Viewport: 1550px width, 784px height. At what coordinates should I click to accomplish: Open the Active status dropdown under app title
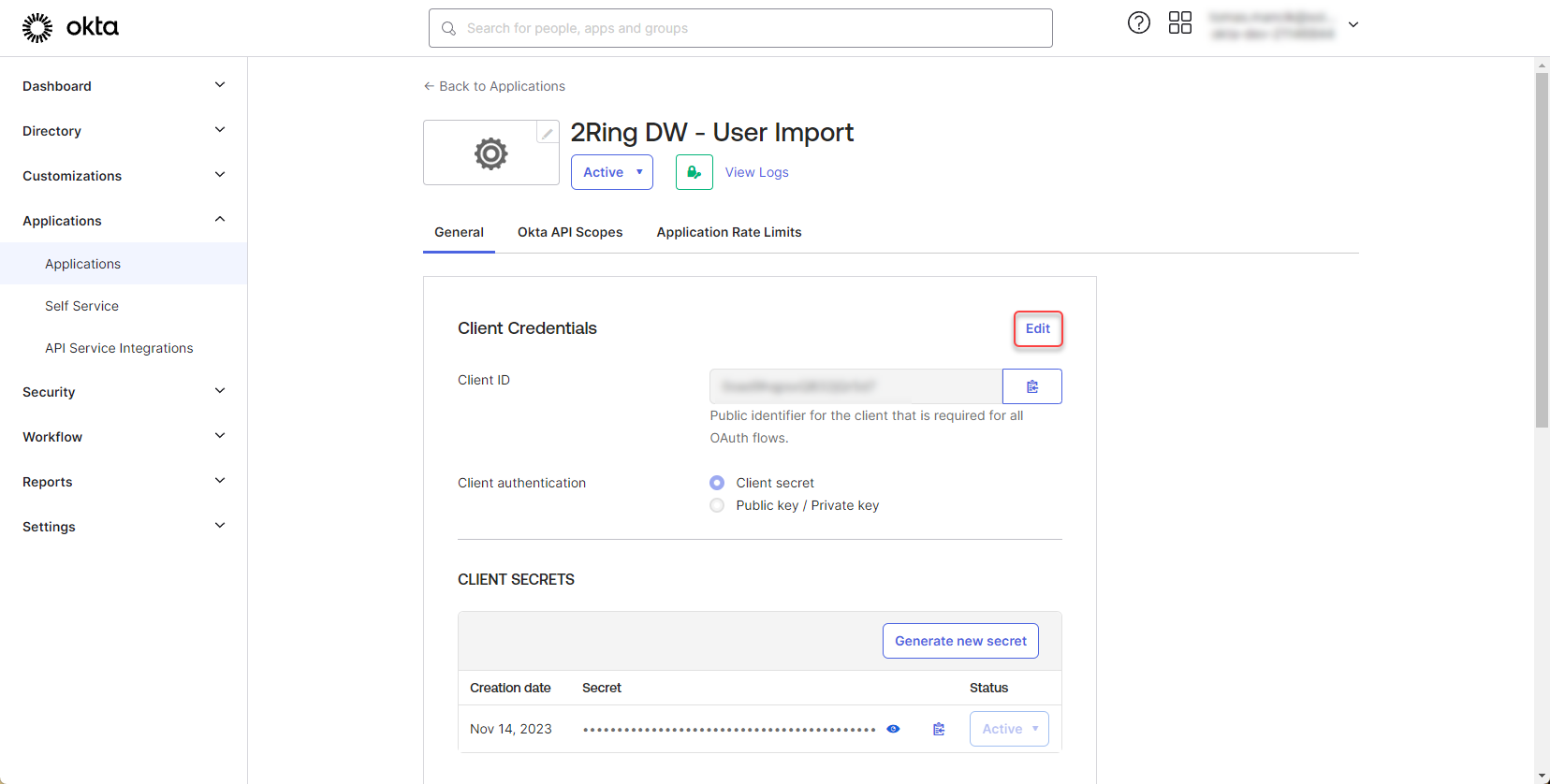click(x=612, y=172)
